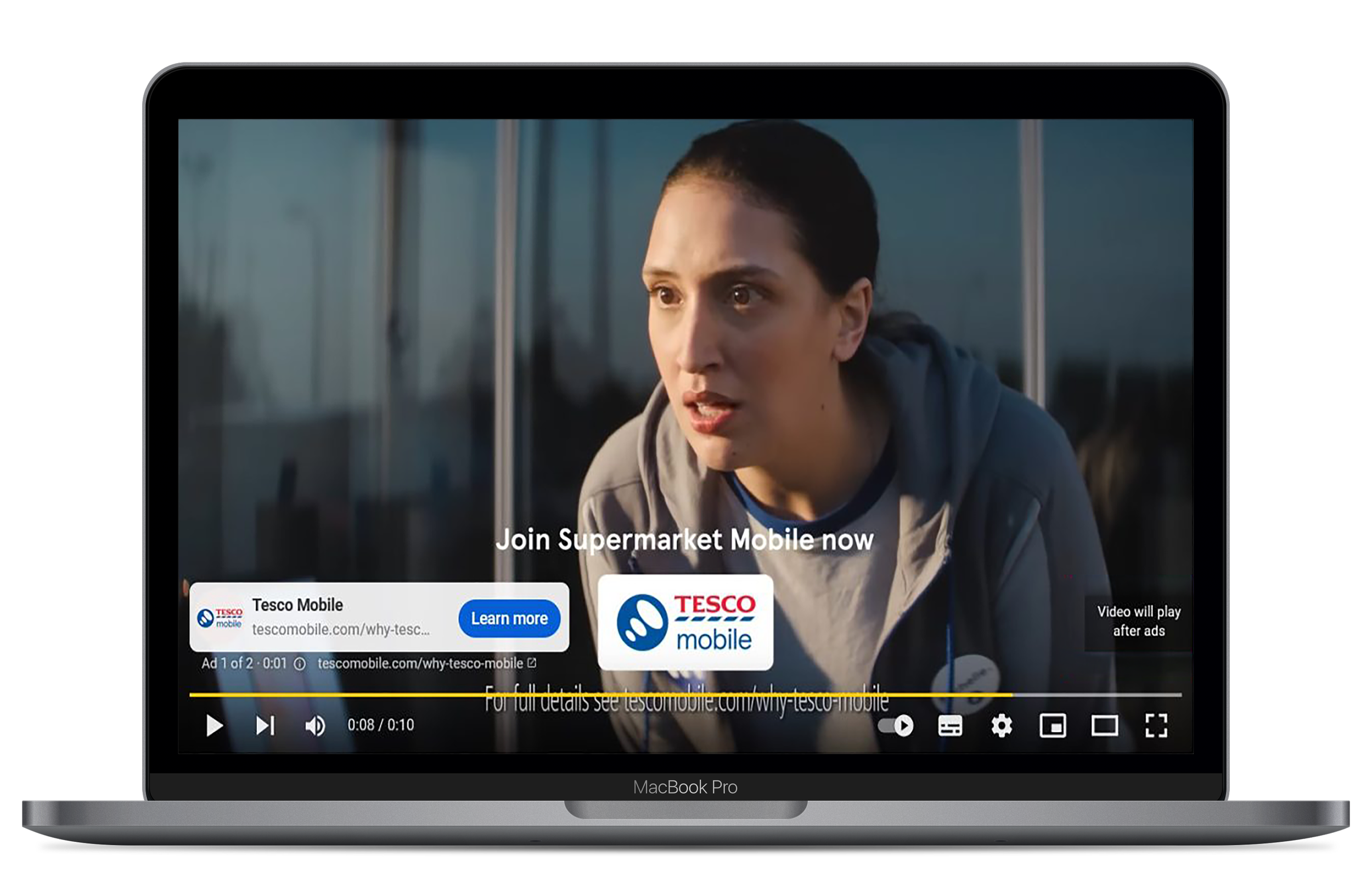Toggle the autoplay switch
Viewport: 1372px width, 873px height.
click(x=896, y=726)
